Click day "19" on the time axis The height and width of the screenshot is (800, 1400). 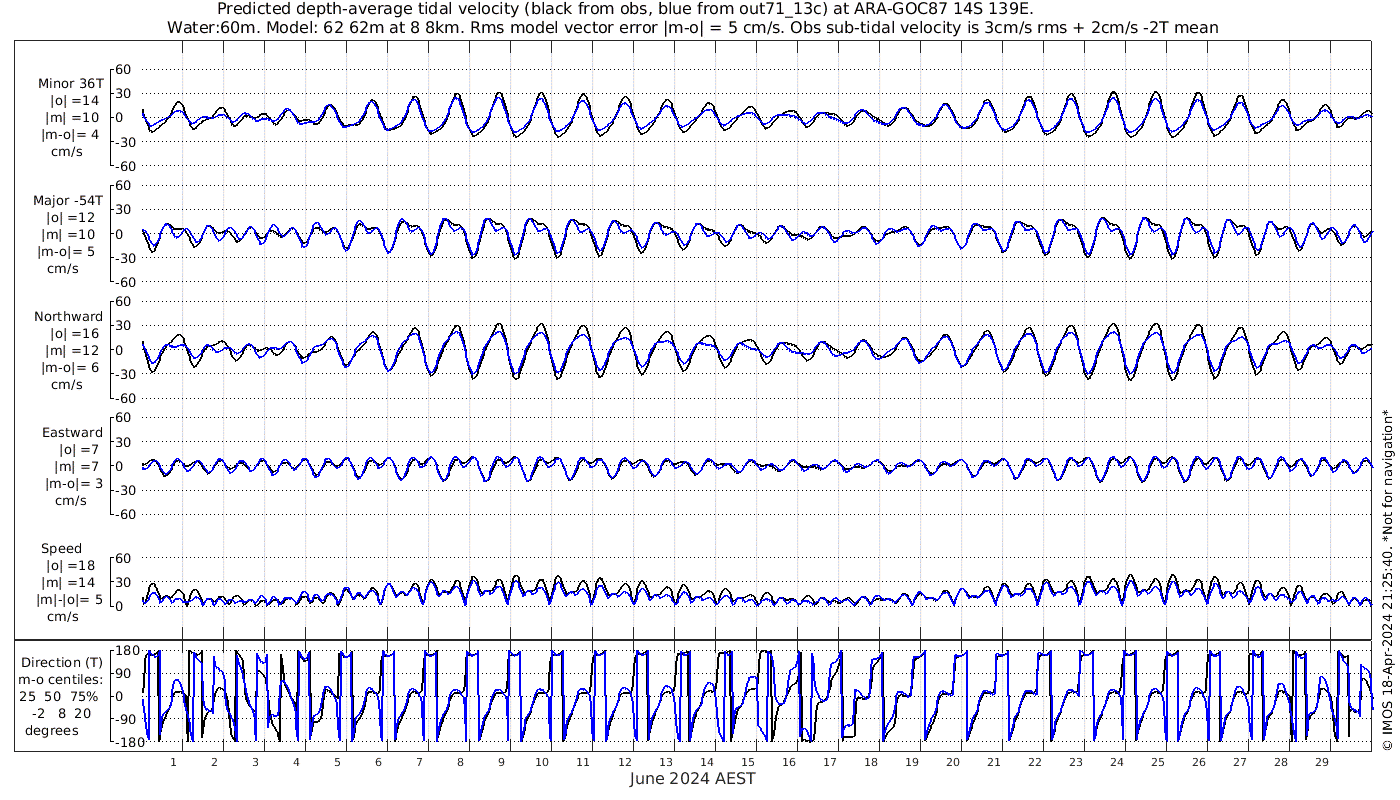click(911, 762)
